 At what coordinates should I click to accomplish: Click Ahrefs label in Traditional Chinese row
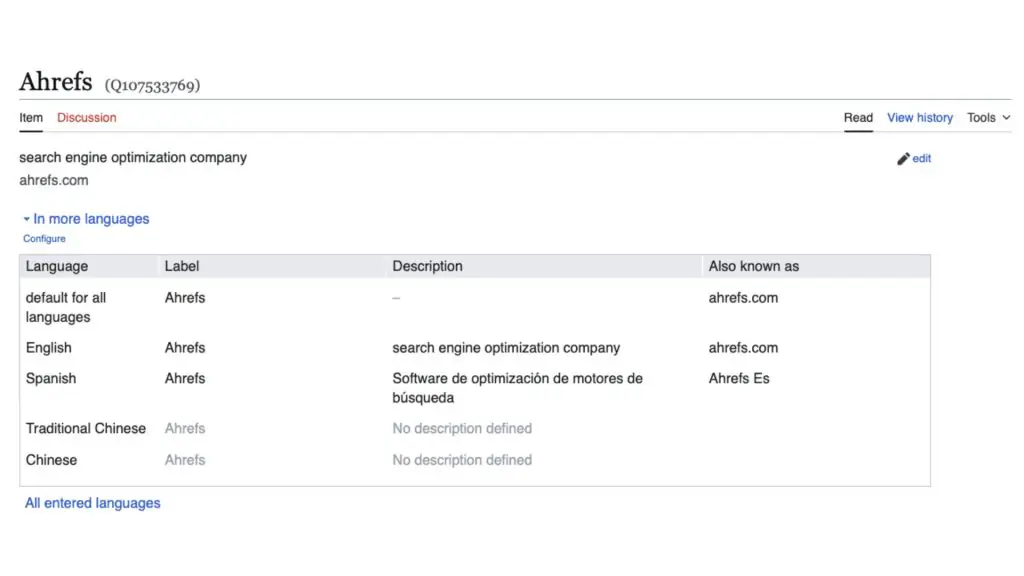[x=185, y=428]
